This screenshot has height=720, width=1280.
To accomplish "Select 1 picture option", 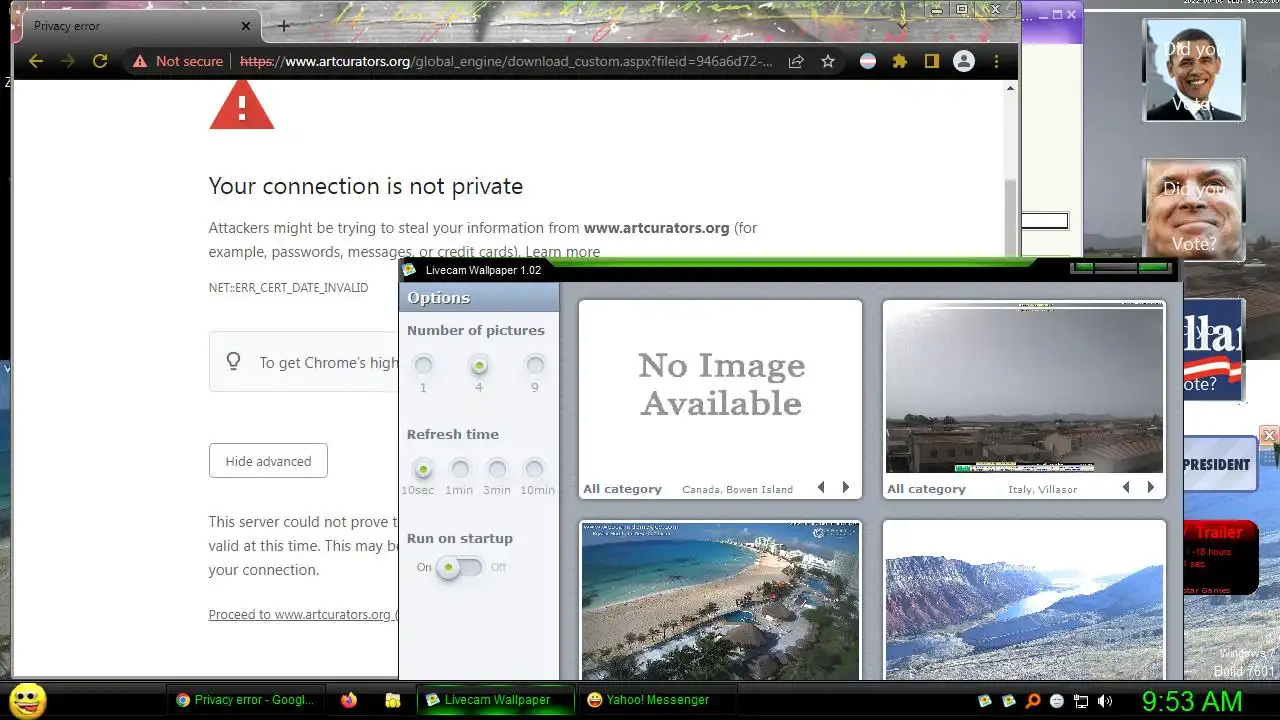I will (423, 365).
